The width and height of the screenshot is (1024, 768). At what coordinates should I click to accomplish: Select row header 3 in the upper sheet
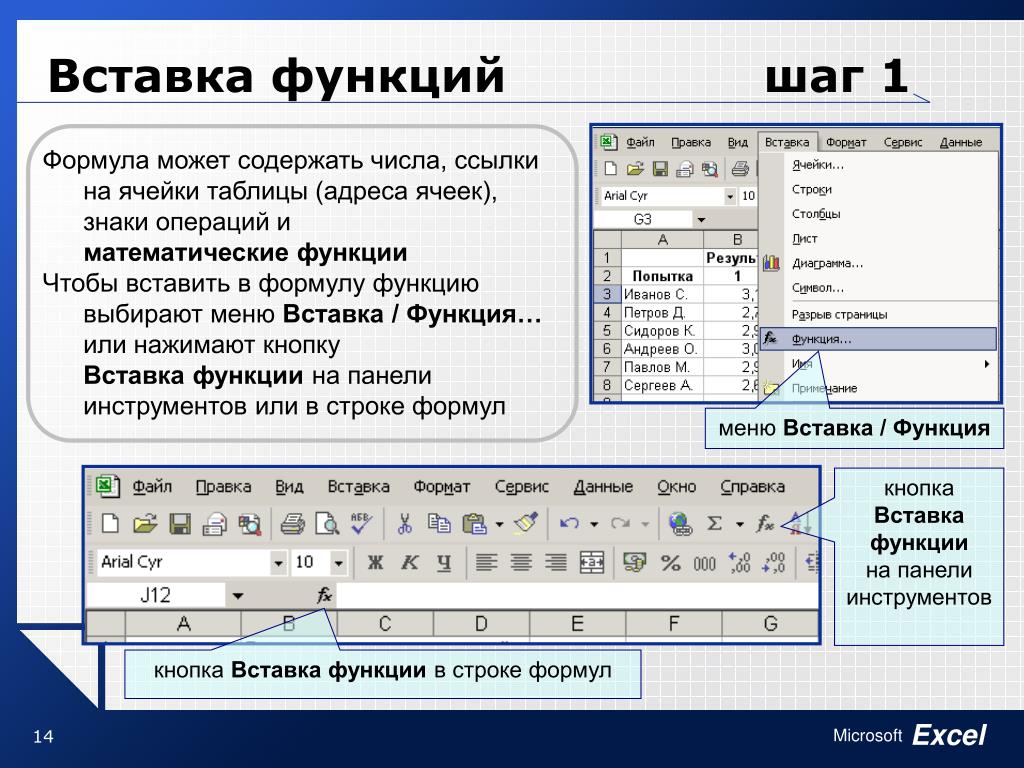pyautogui.click(x=607, y=294)
